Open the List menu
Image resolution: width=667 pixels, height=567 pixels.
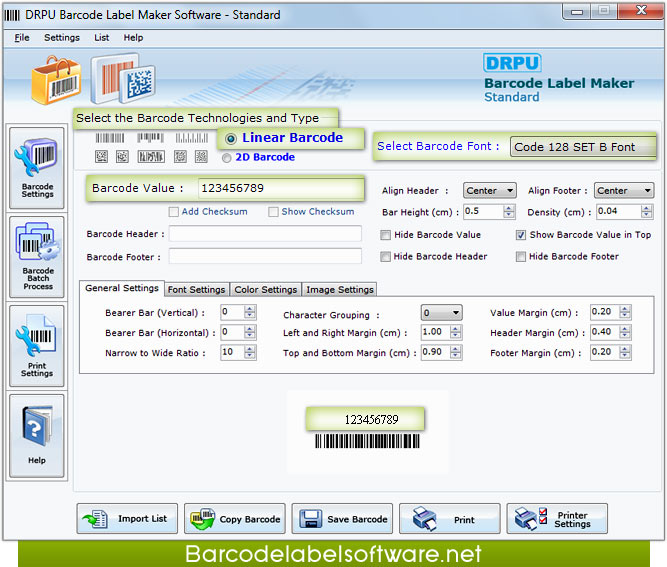(x=102, y=38)
